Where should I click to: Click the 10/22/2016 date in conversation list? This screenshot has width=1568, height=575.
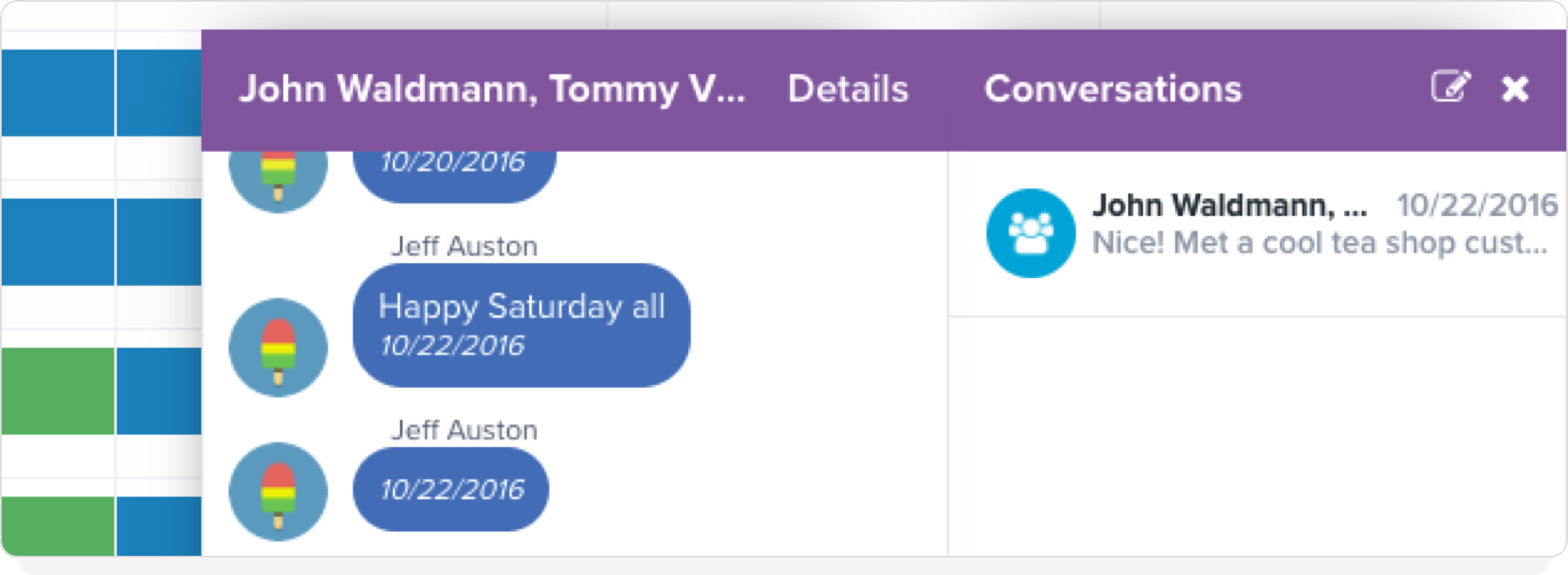tap(1477, 206)
